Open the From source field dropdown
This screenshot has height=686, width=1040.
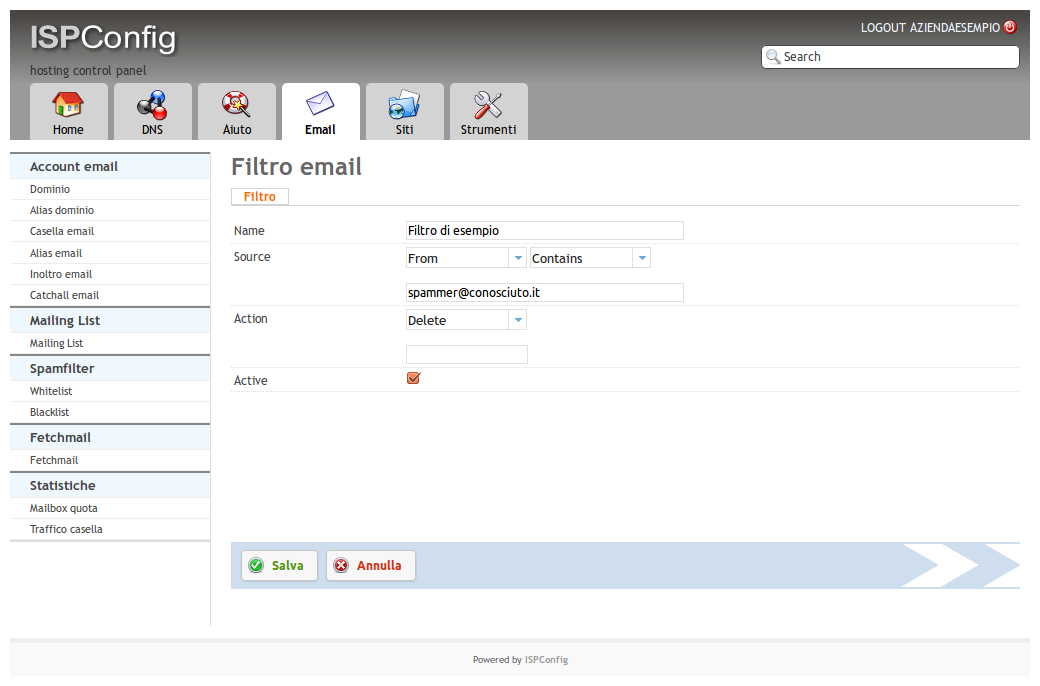tap(466, 258)
